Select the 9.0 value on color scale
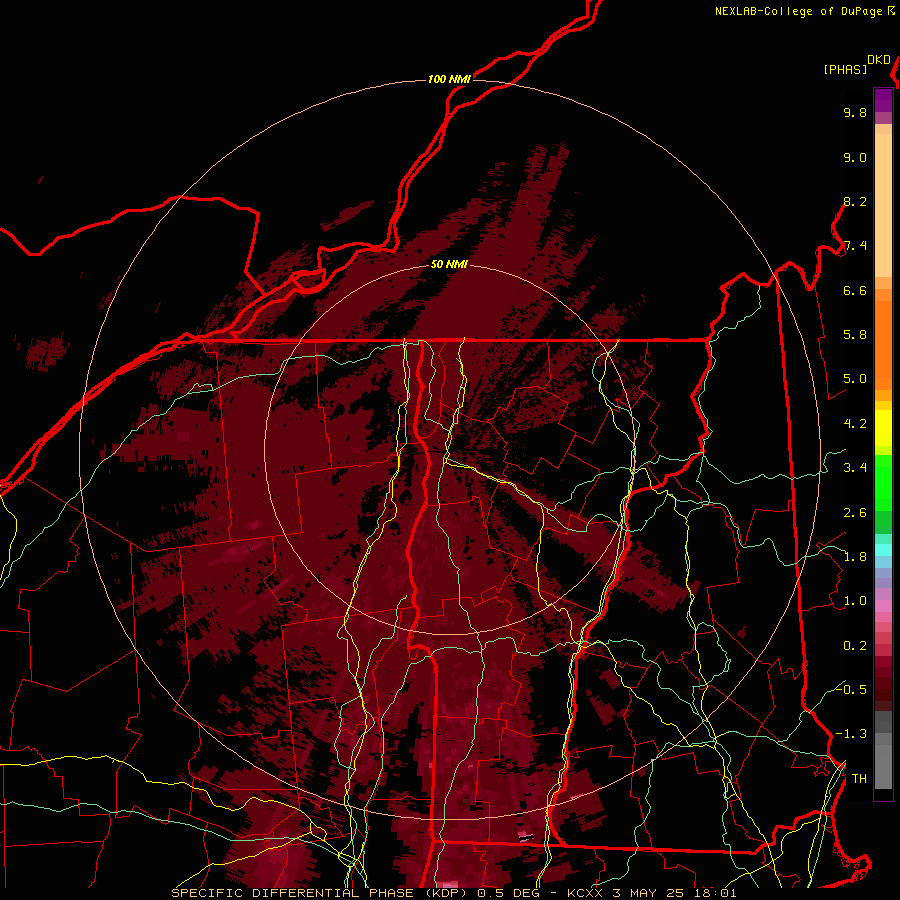Screen dimensions: 900x900 (x=855, y=157)
